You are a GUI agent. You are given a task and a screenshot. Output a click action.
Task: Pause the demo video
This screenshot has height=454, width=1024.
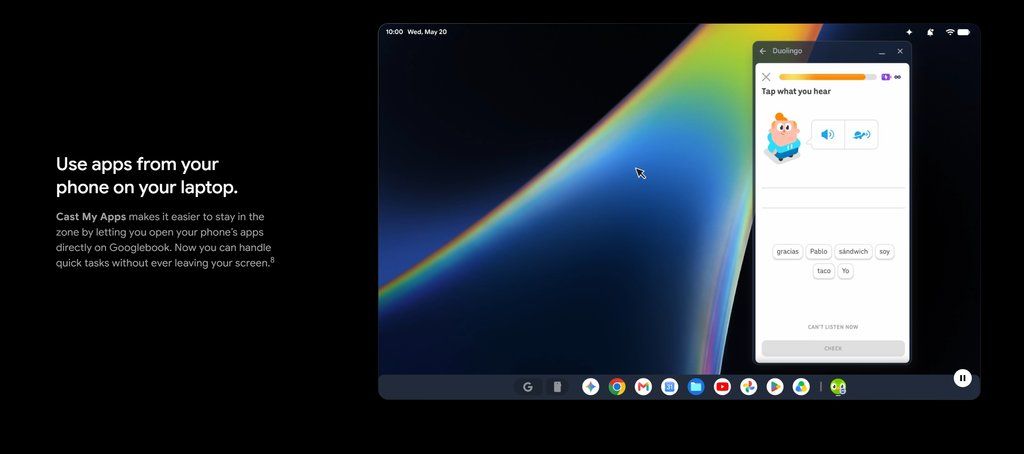click(962, 378)
